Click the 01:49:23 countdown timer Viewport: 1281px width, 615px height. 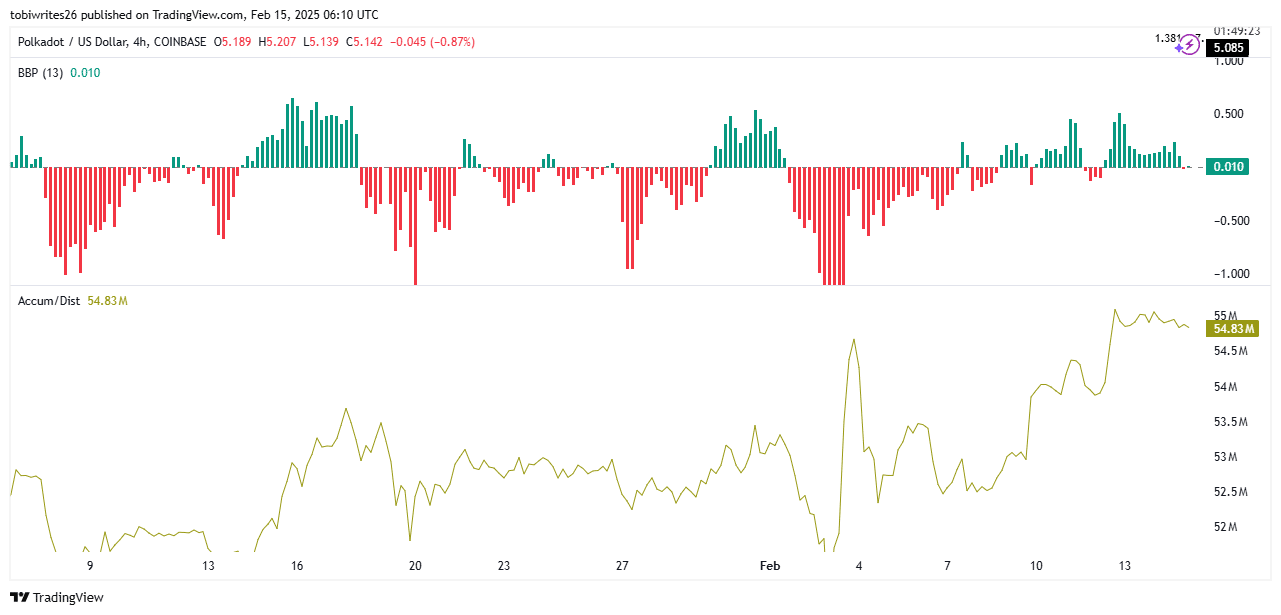click(x=1235, y=30)
